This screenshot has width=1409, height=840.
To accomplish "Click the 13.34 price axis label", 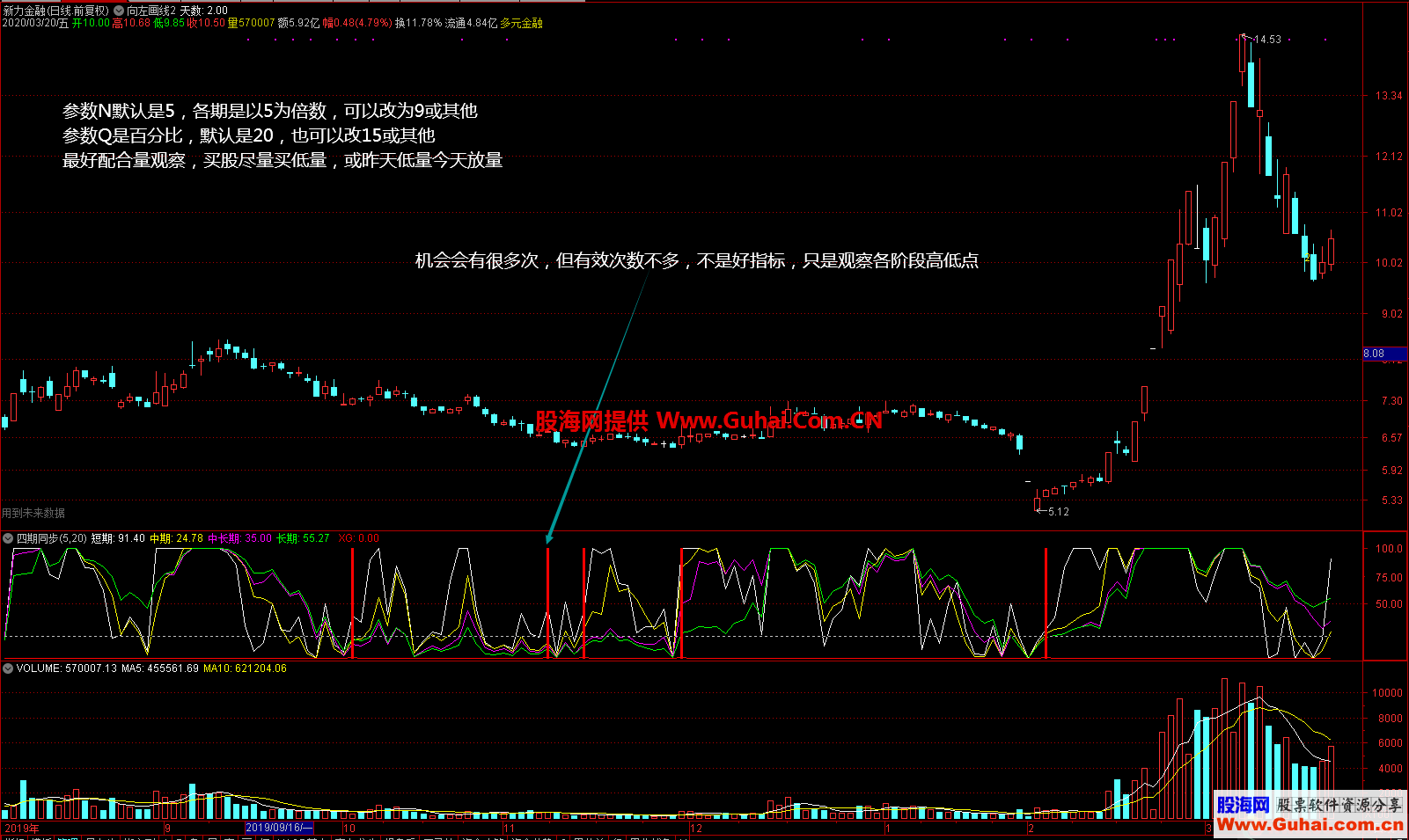I will click(x=1389, y=96).
